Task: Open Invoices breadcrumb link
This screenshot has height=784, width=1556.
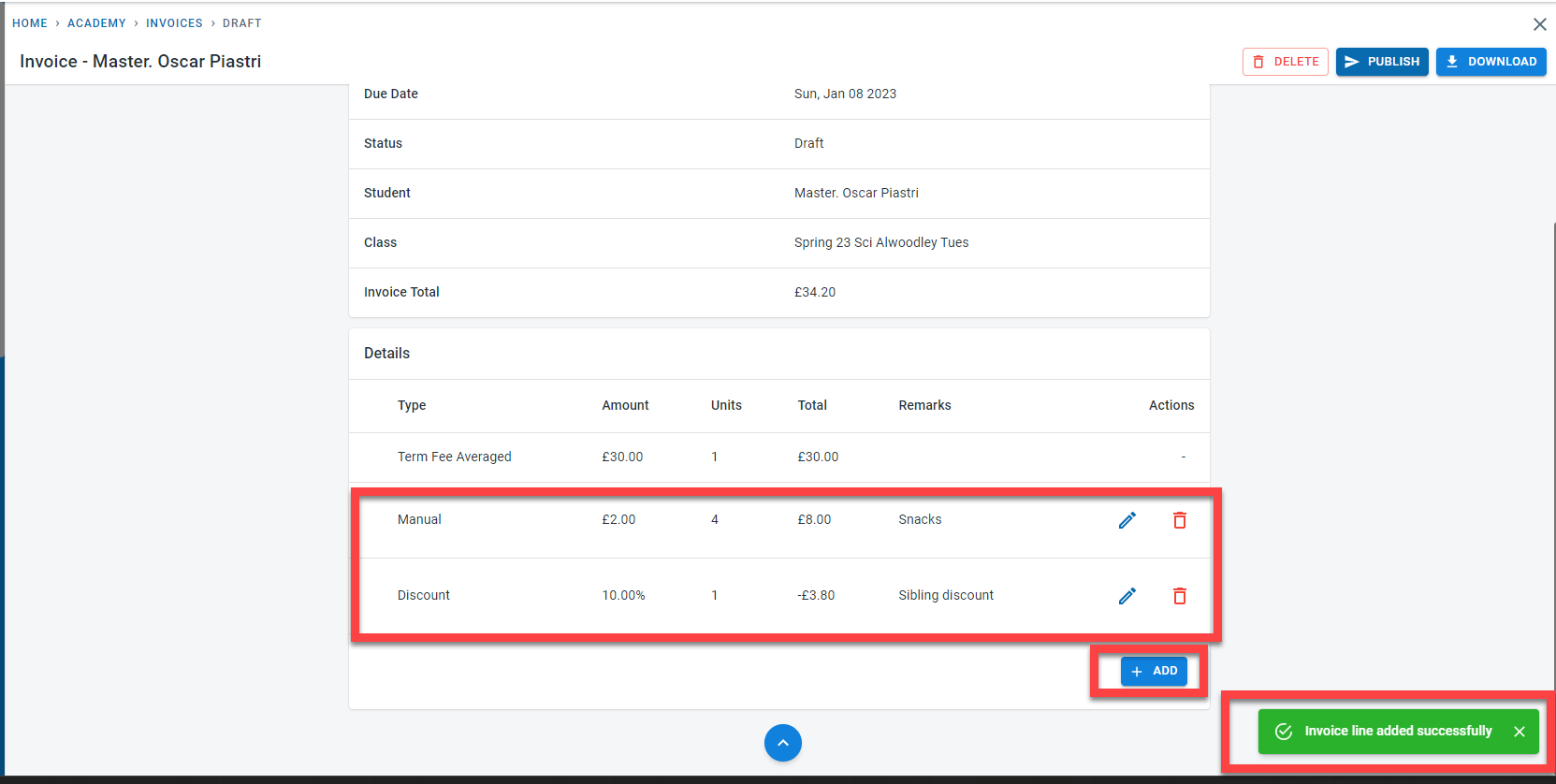Action: [174, 23]
